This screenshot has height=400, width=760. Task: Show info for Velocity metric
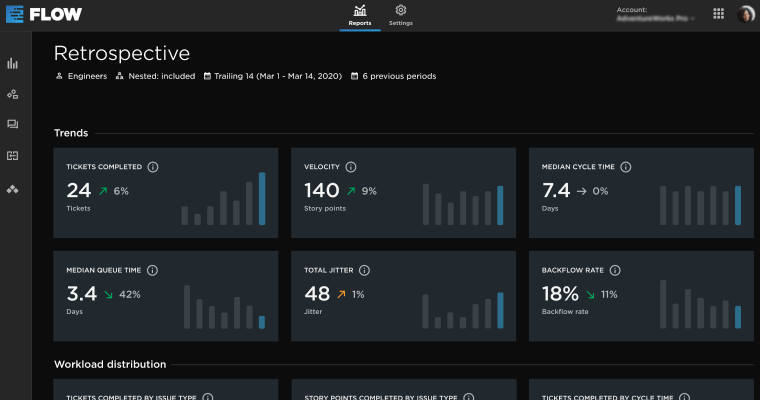[351, 167]
